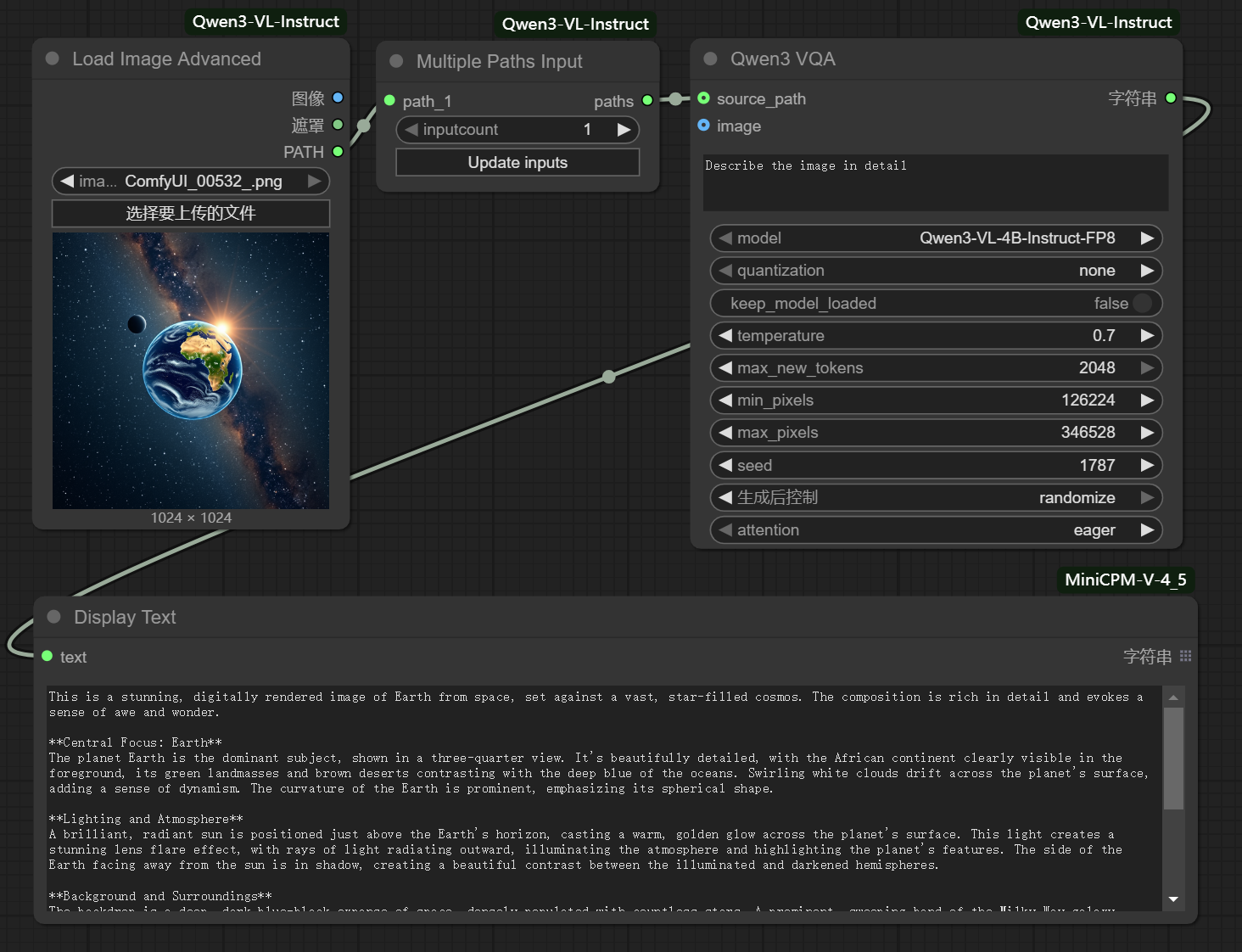The height and width of the screenshot is (952, 1242).
Task: Click the paths output socket on Multiple Paths Input
Action: click(647, 100)
